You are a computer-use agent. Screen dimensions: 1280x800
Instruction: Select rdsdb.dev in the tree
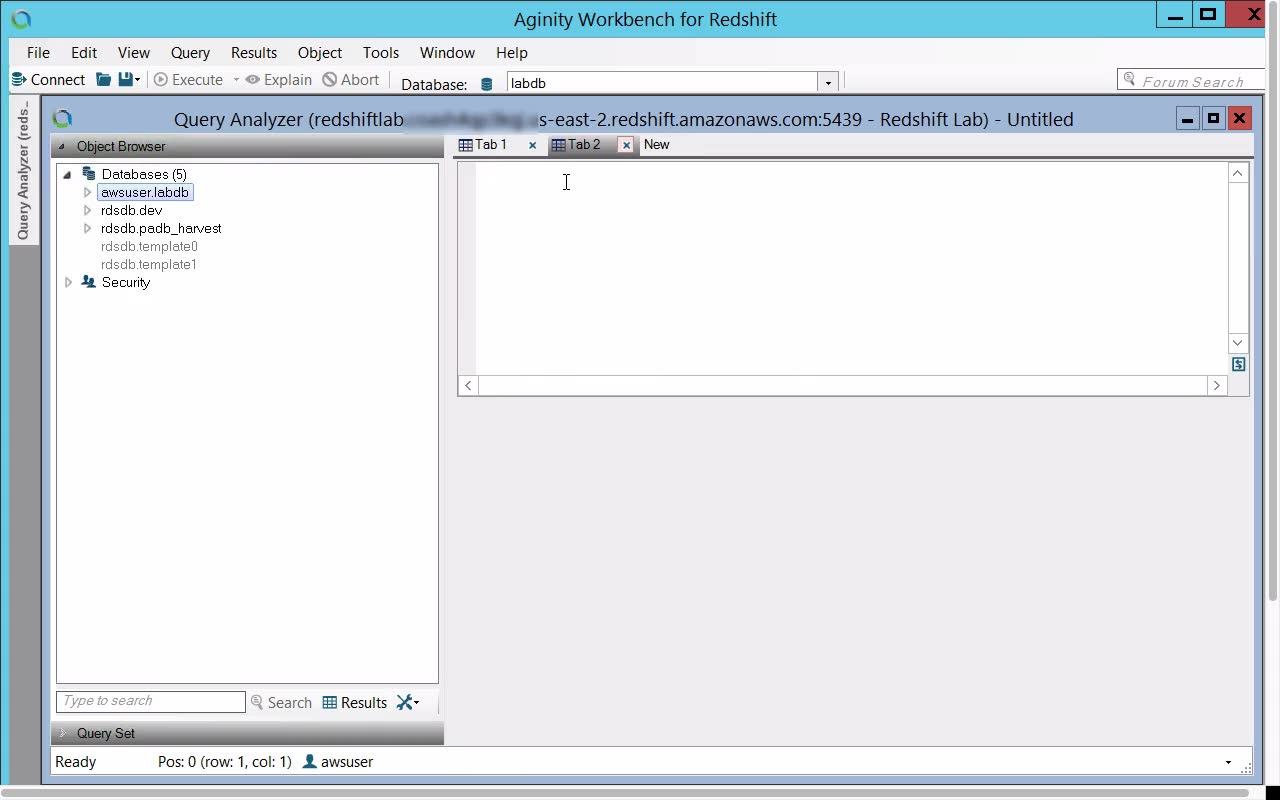131,210
